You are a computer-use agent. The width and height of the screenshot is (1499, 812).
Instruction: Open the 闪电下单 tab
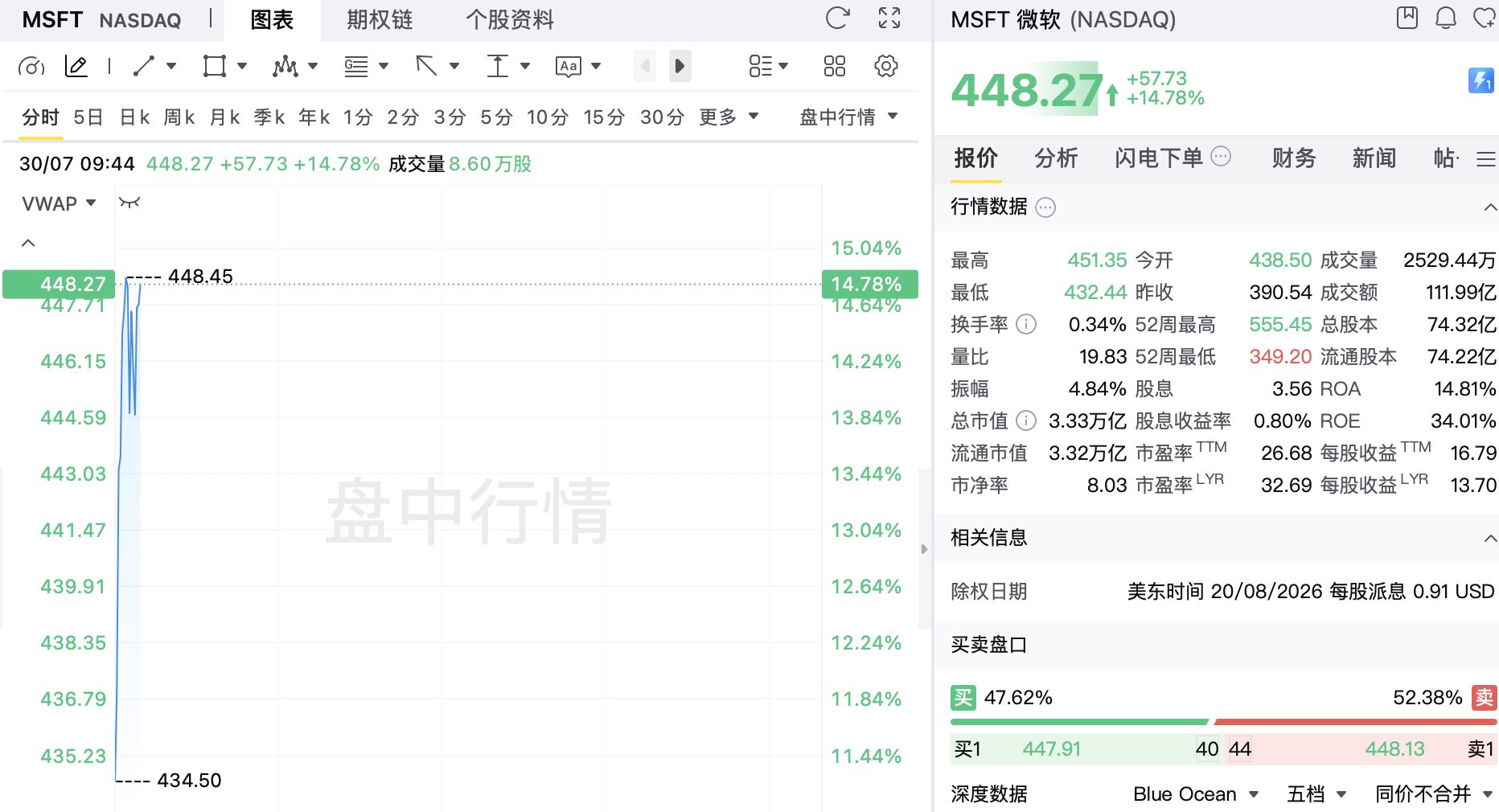point(1158,158)
